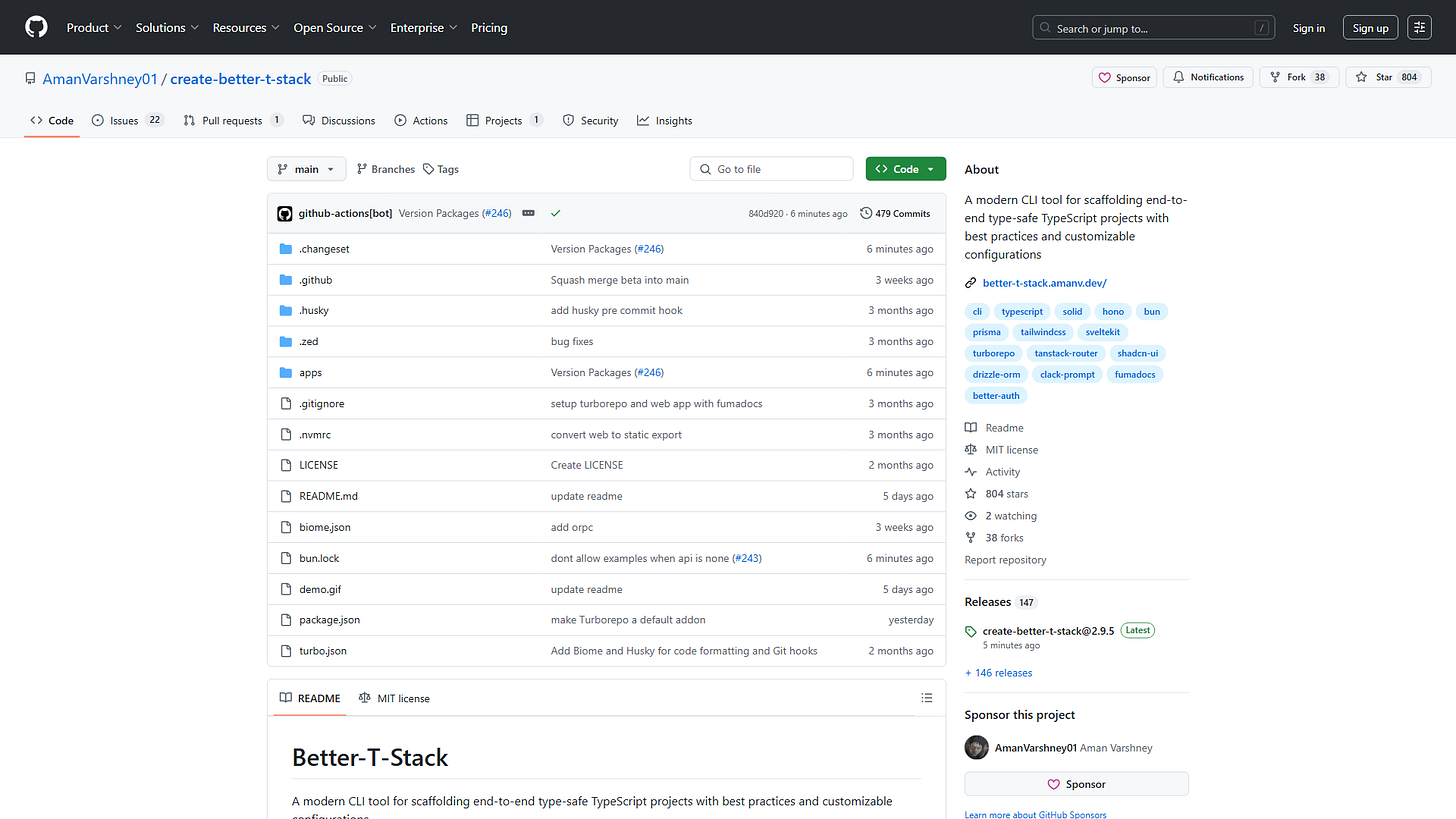Image resolution: width=1456 pixels, height=819 pixels.
Task: Open the README.md file
Action: click(328, 496)
